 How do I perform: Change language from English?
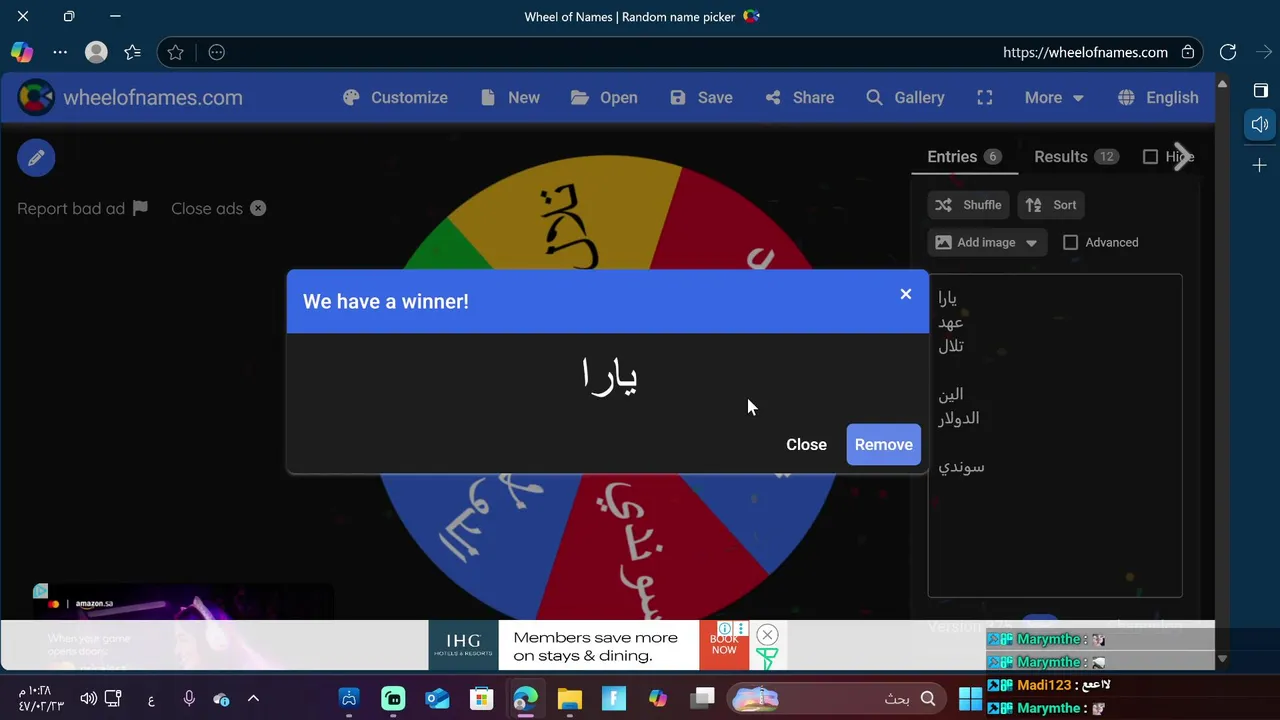tap(1158, 97)
